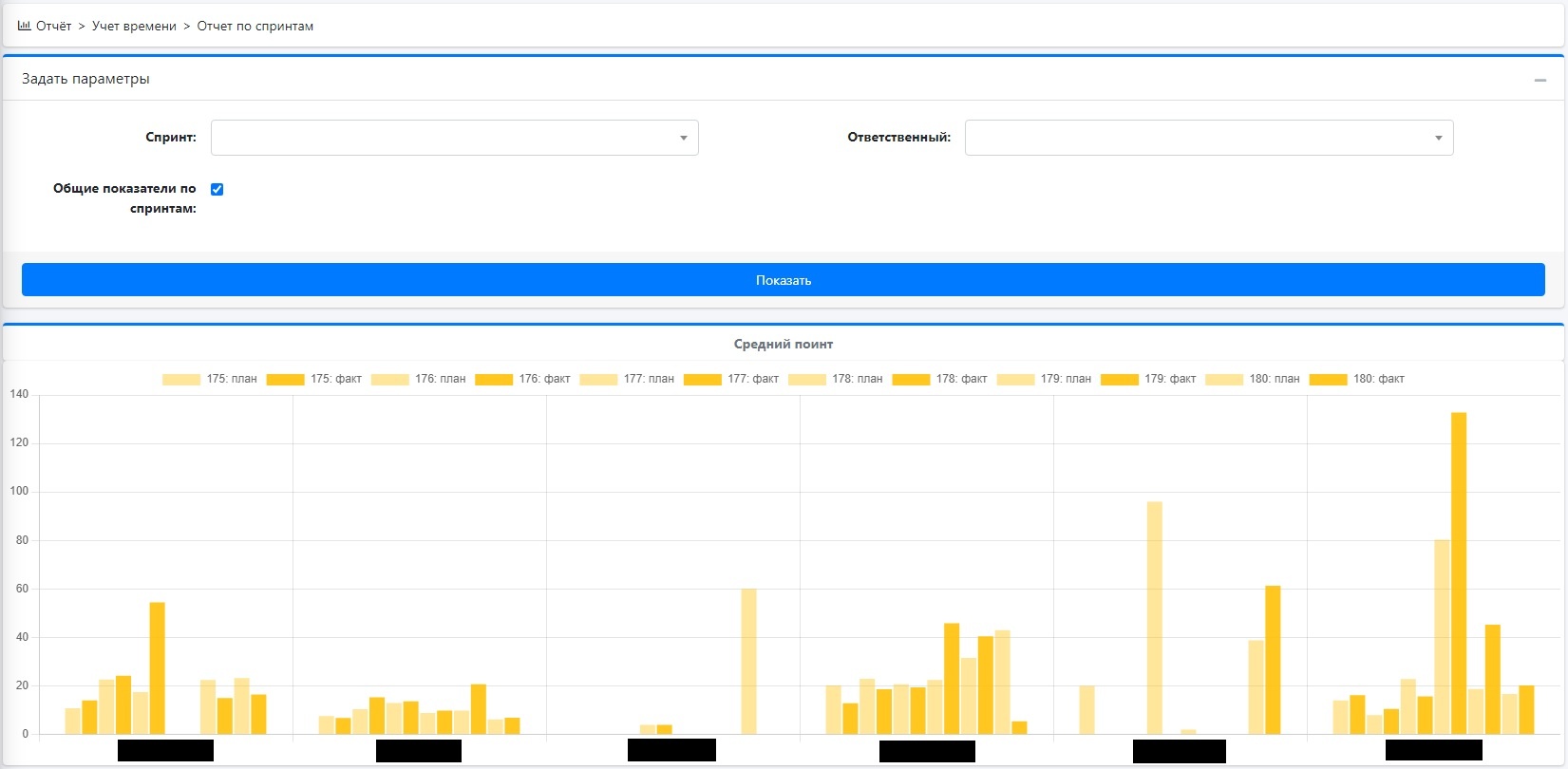This screenshot has height=769, width=1568.
Task: Toggle the 175: план legend swatch
Action: pyautogui.click(x=181, y=379)
